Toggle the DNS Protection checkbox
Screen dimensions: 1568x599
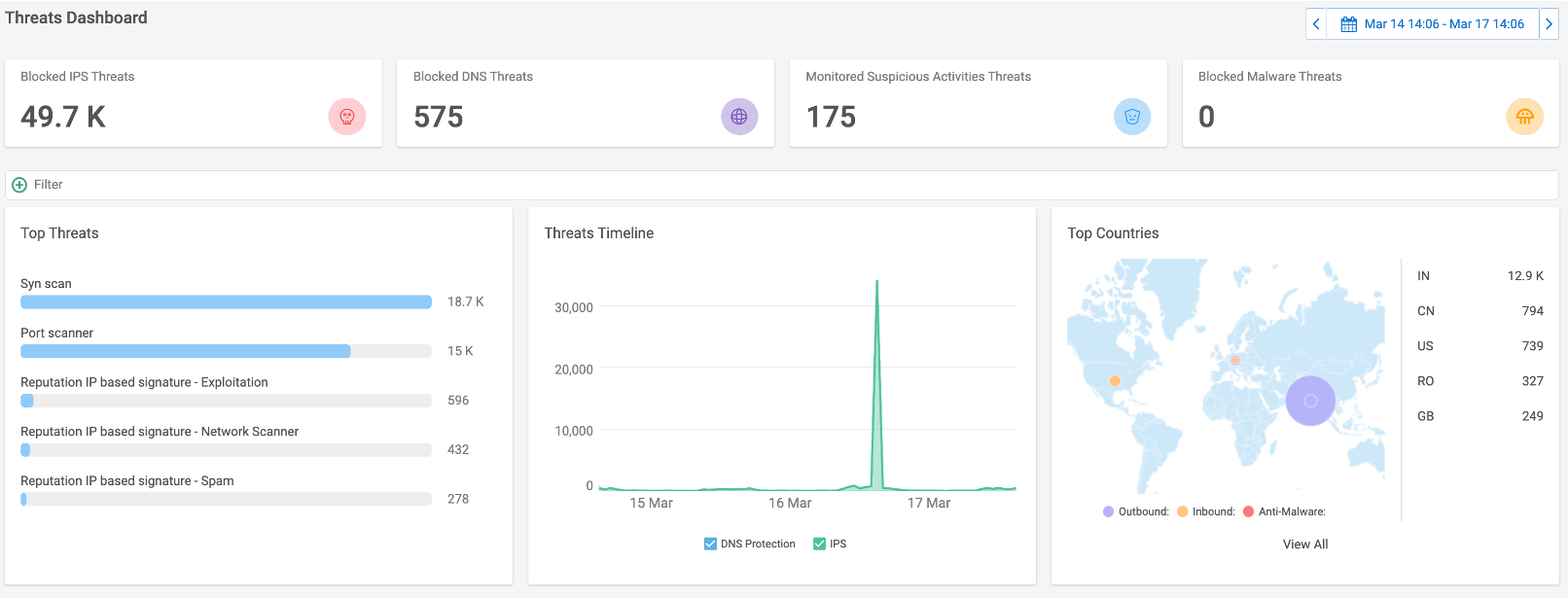(710, 544)
